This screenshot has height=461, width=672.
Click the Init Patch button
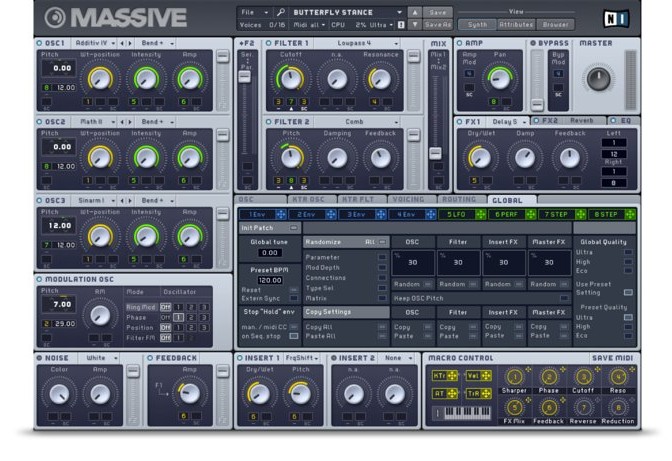pos(270,228)
